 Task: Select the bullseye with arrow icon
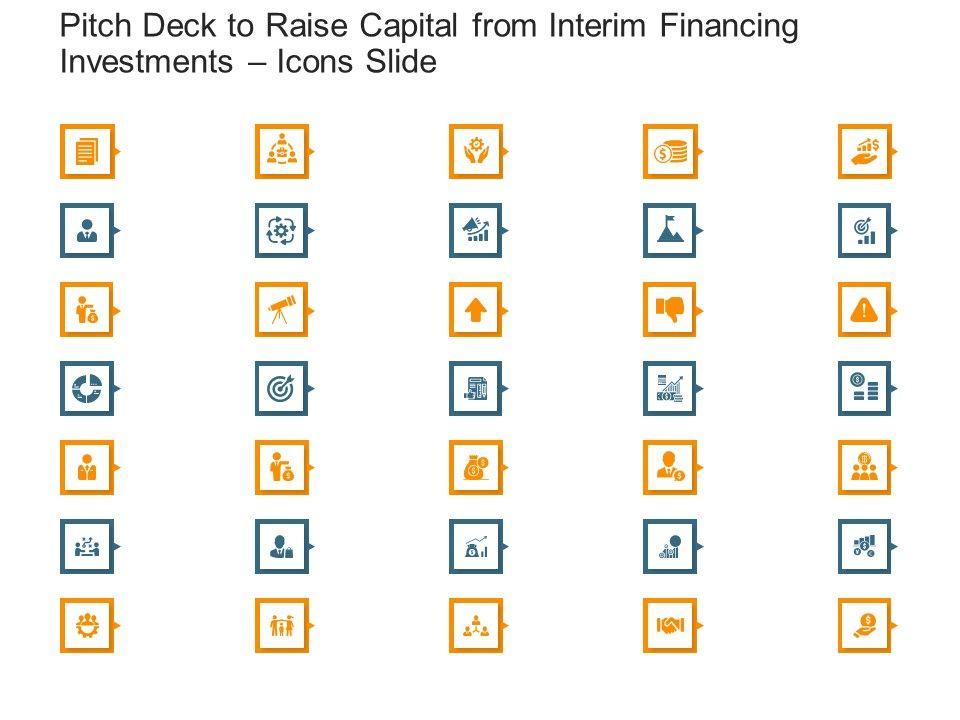[282, 388]
